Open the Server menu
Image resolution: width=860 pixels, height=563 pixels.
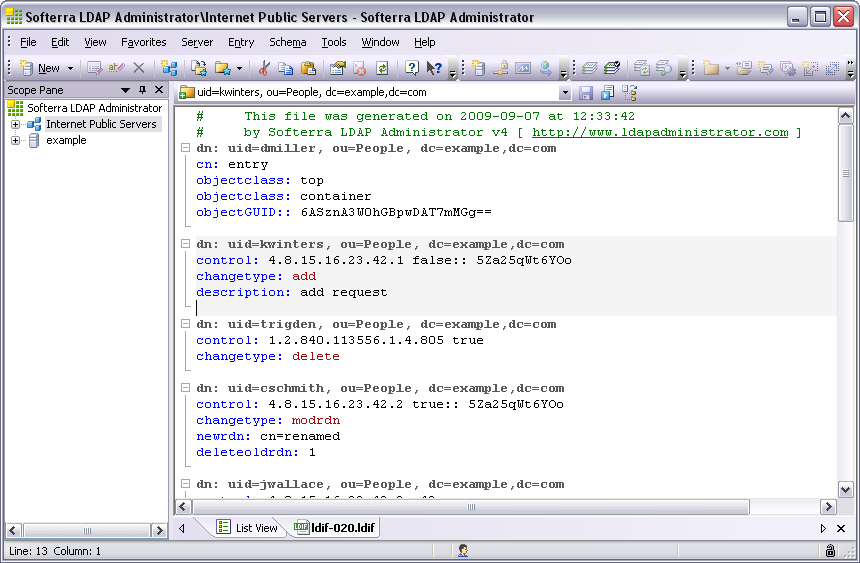click(197, 42)
